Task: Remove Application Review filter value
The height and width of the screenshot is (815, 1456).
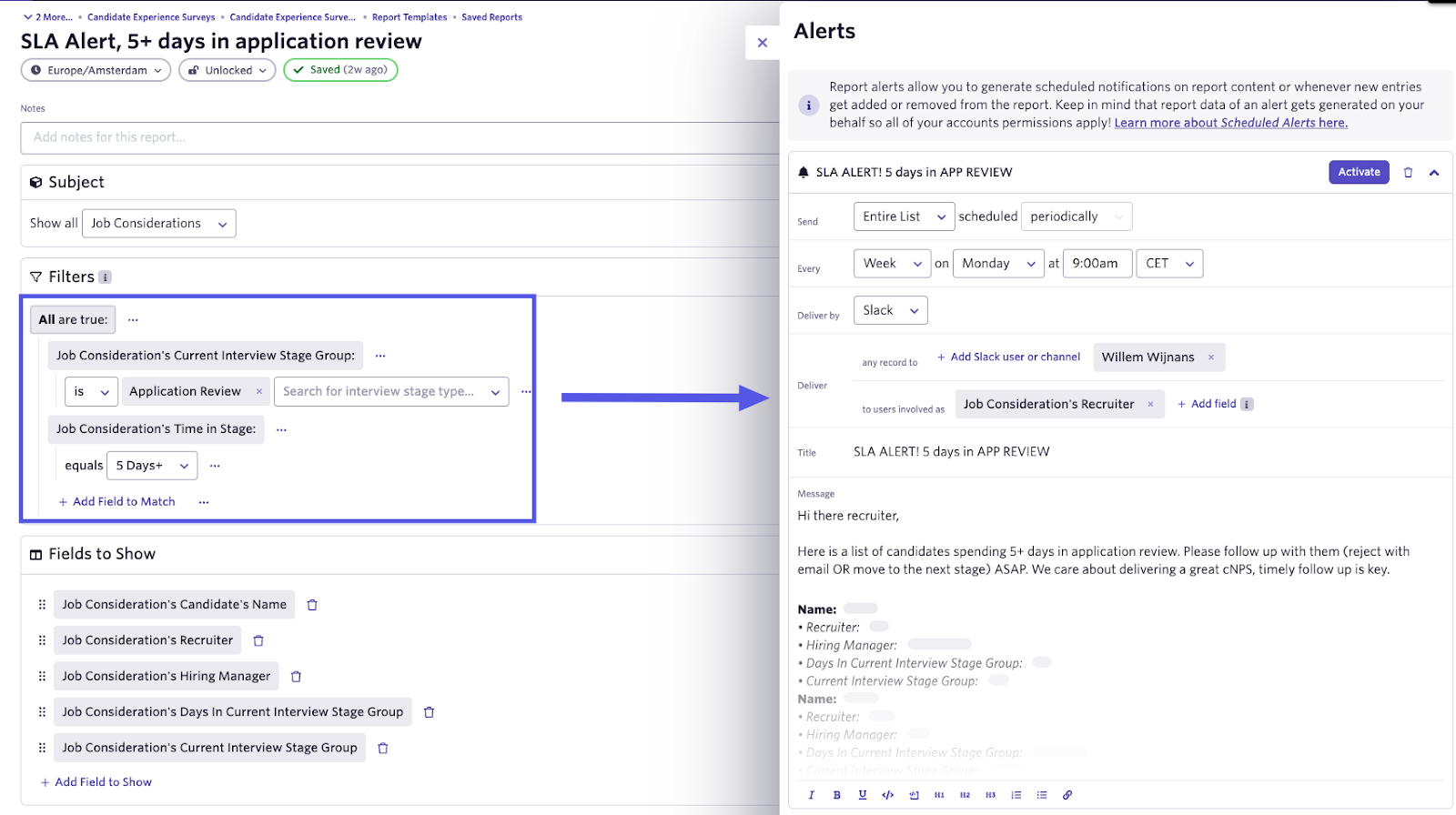Action: (259, 392)
